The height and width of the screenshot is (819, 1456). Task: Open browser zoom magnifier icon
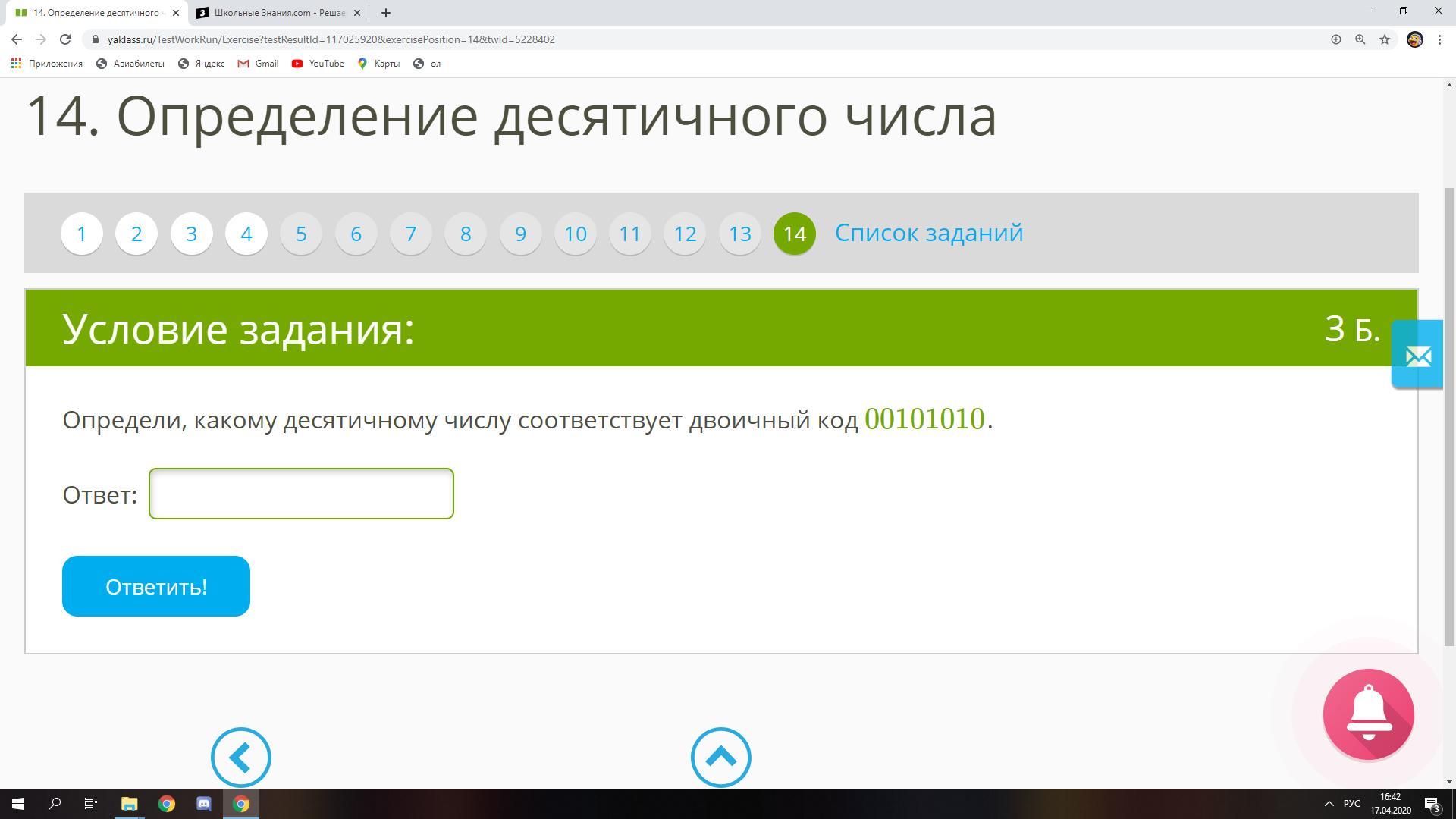[1360, 39]
